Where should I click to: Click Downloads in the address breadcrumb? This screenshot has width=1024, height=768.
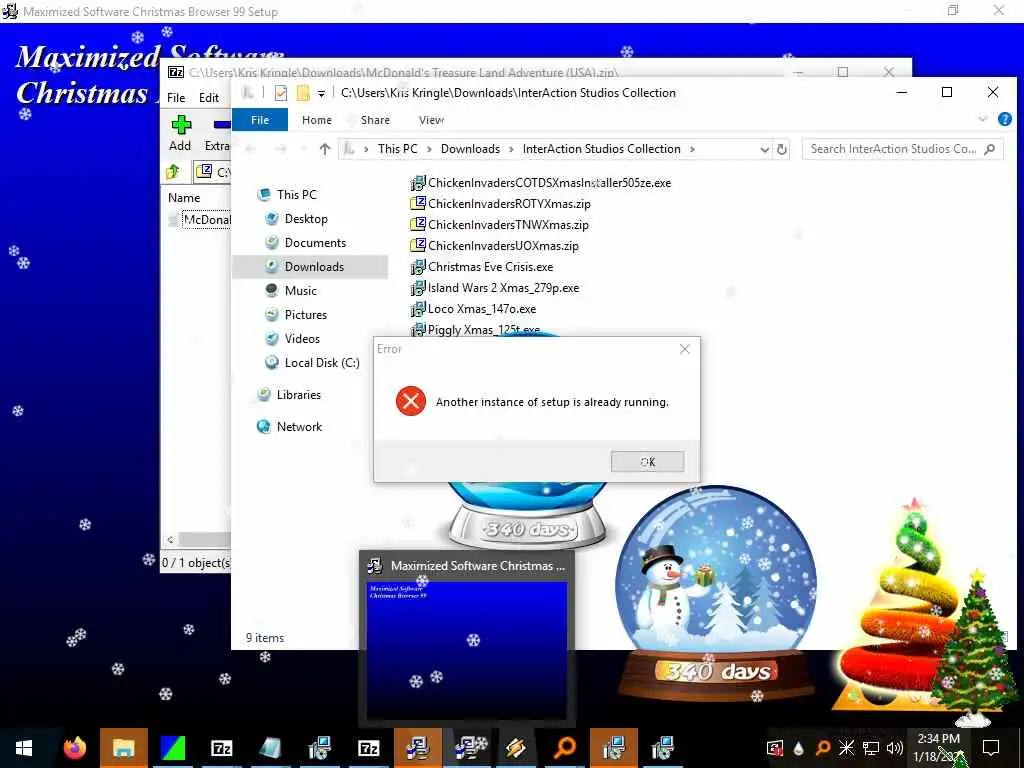[x=470, y=149]
